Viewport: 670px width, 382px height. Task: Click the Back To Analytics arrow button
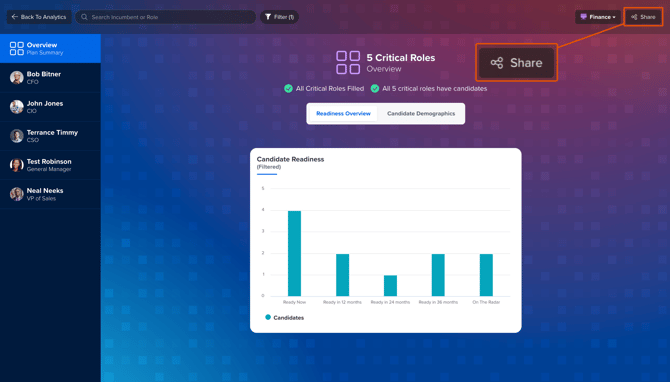coord(39,17)
